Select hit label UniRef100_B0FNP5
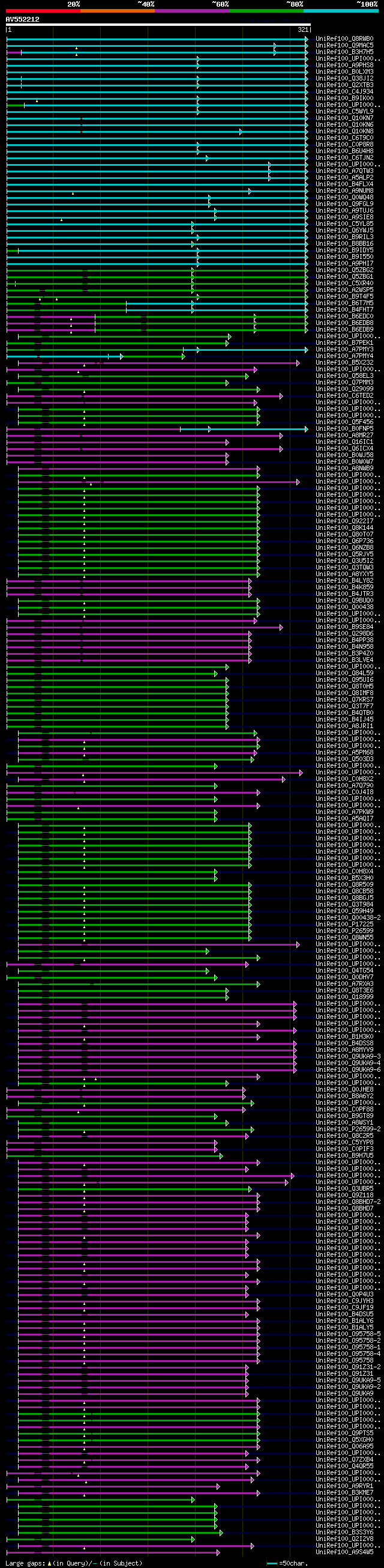This screenshot has width=384, height=1568. point(344,429)
